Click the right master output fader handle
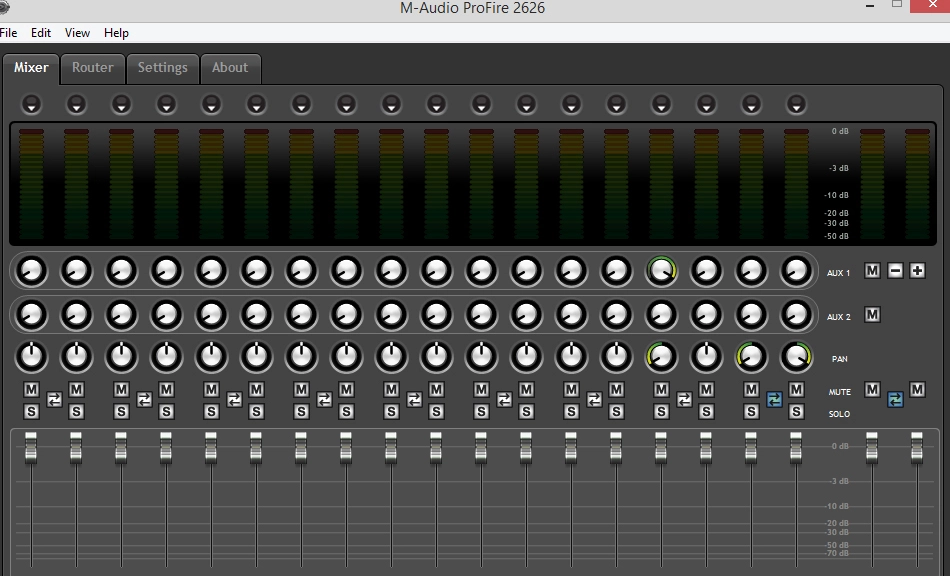Image resolution: width=950 pixels, height=576 pixels. pyautogui.click(x=917, y=448)
